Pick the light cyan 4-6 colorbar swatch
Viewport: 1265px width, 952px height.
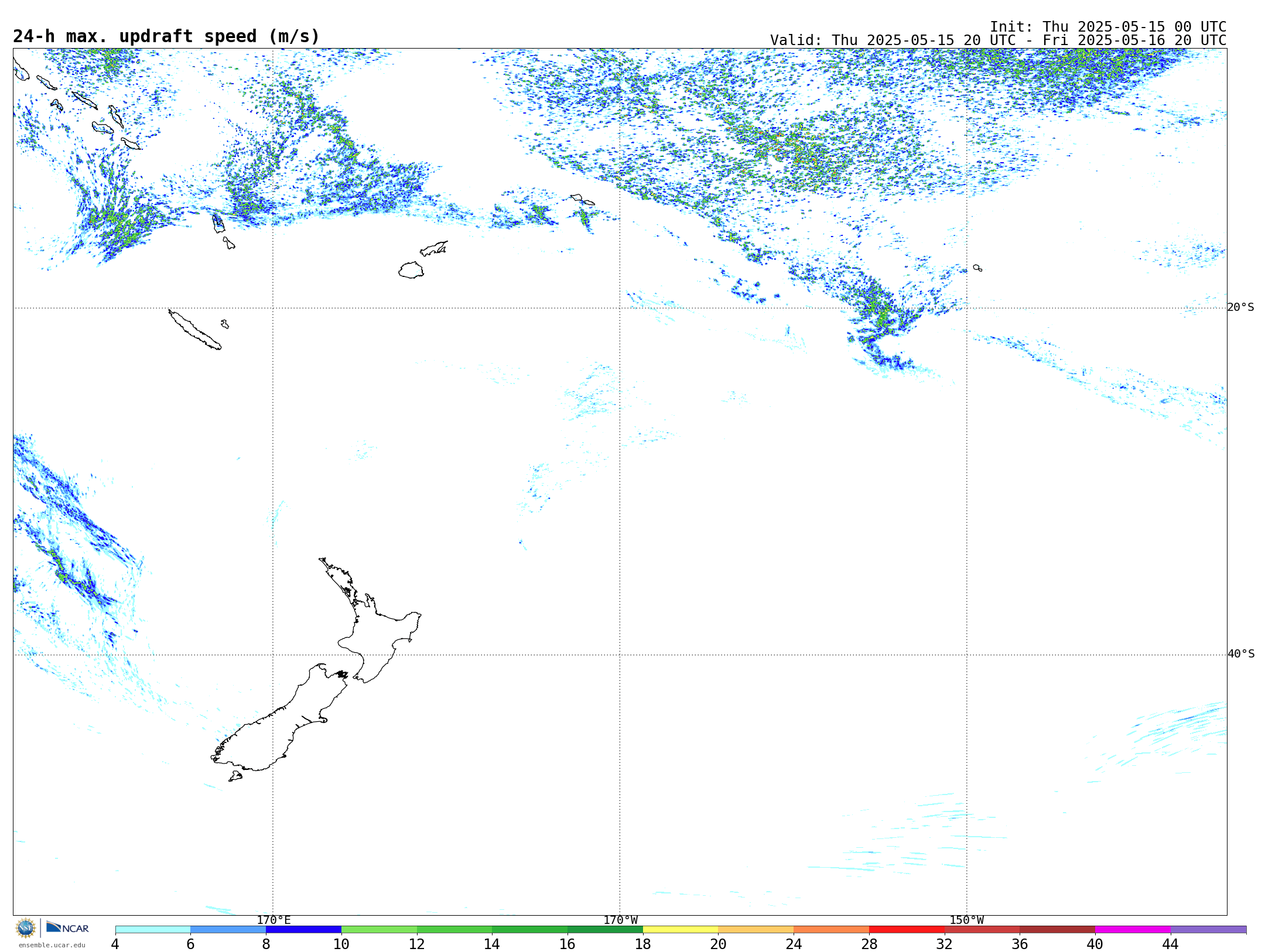(153, 930)
